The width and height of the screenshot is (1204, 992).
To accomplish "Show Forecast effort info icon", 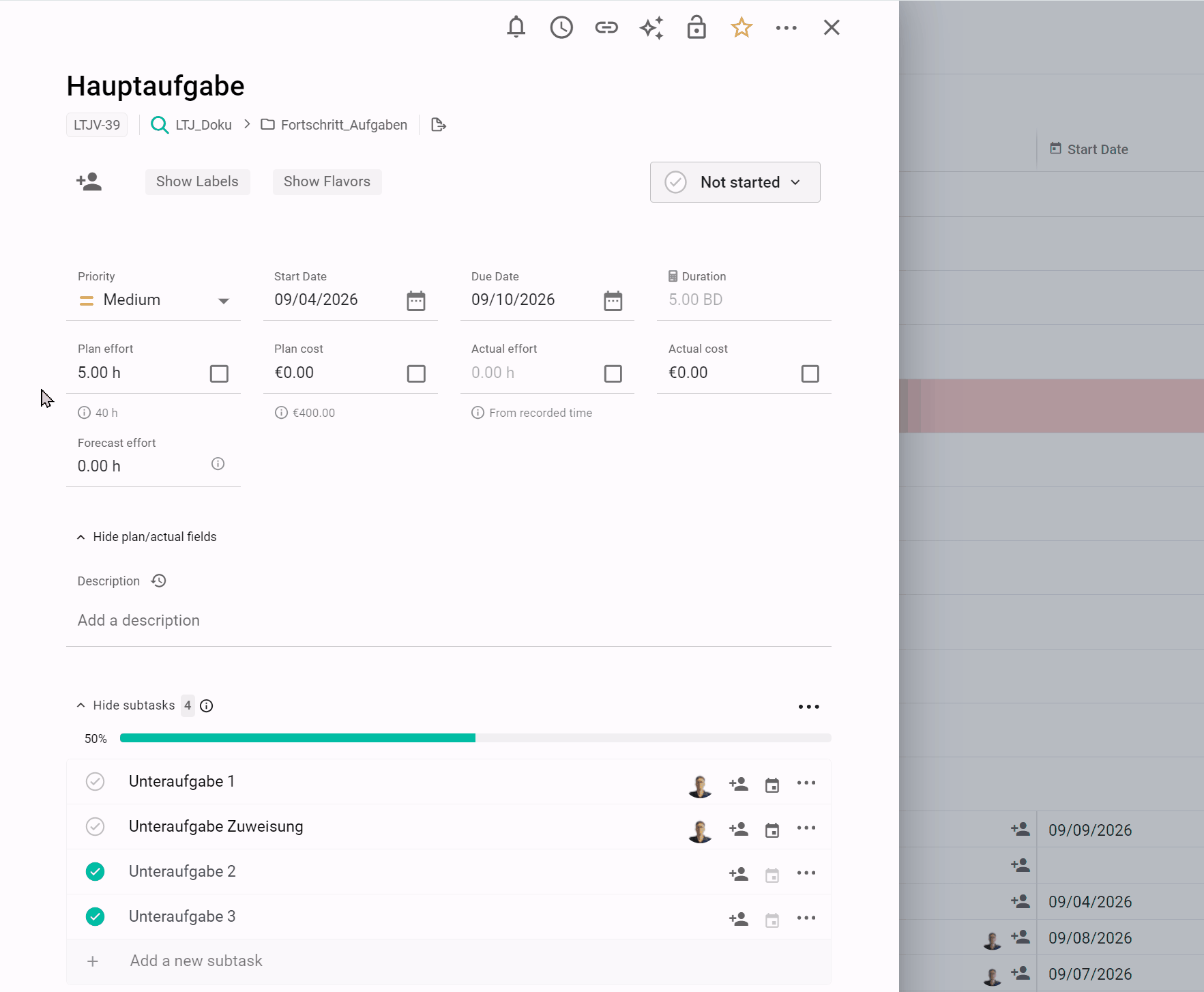I will click(218, 464).
